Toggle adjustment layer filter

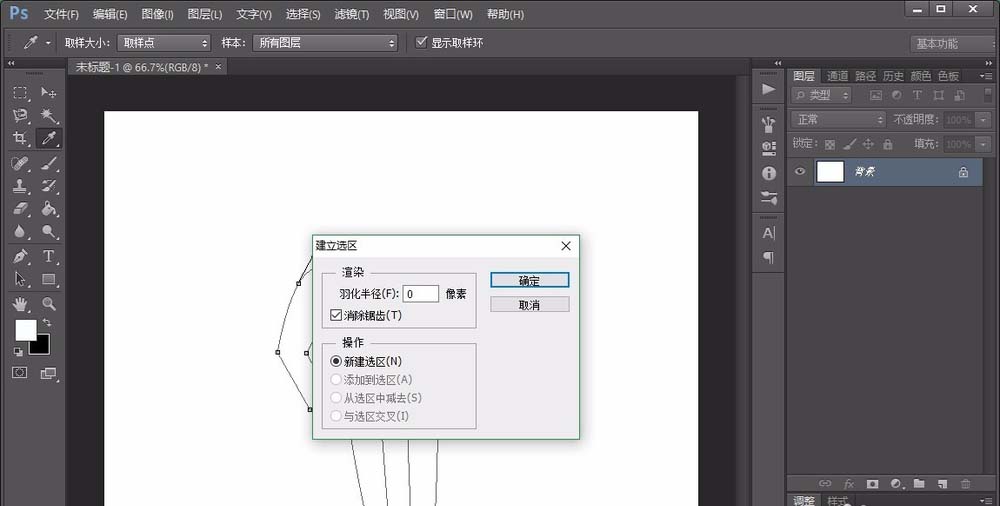(896, 95)
